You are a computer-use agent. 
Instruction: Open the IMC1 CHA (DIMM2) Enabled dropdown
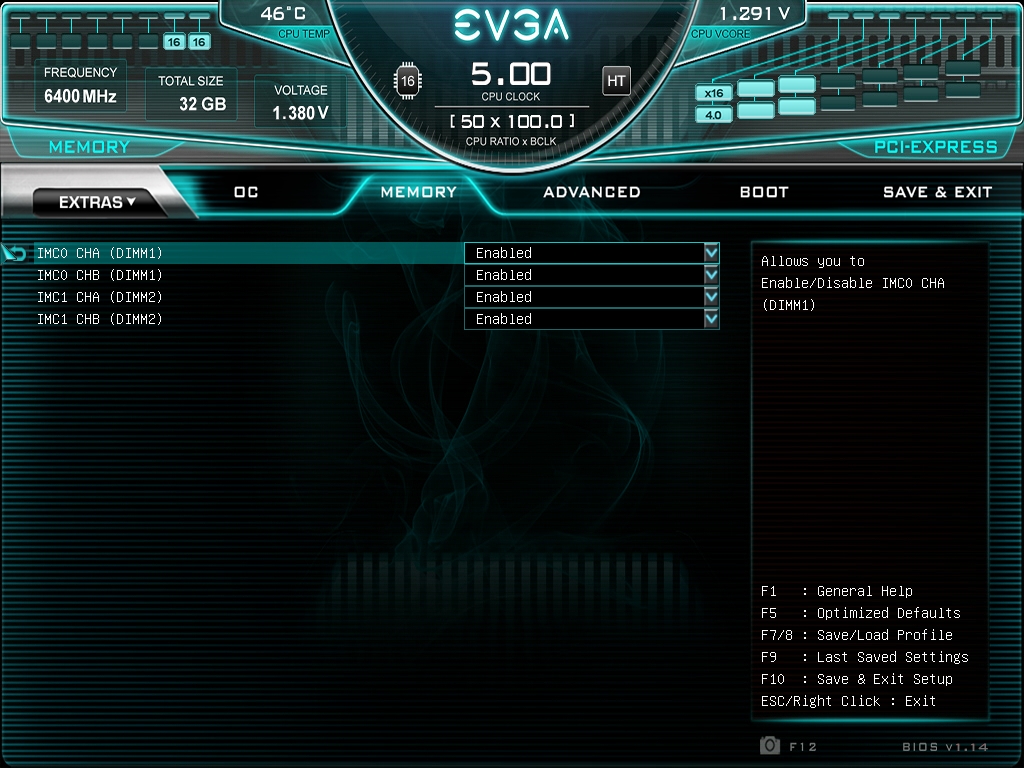592,297
